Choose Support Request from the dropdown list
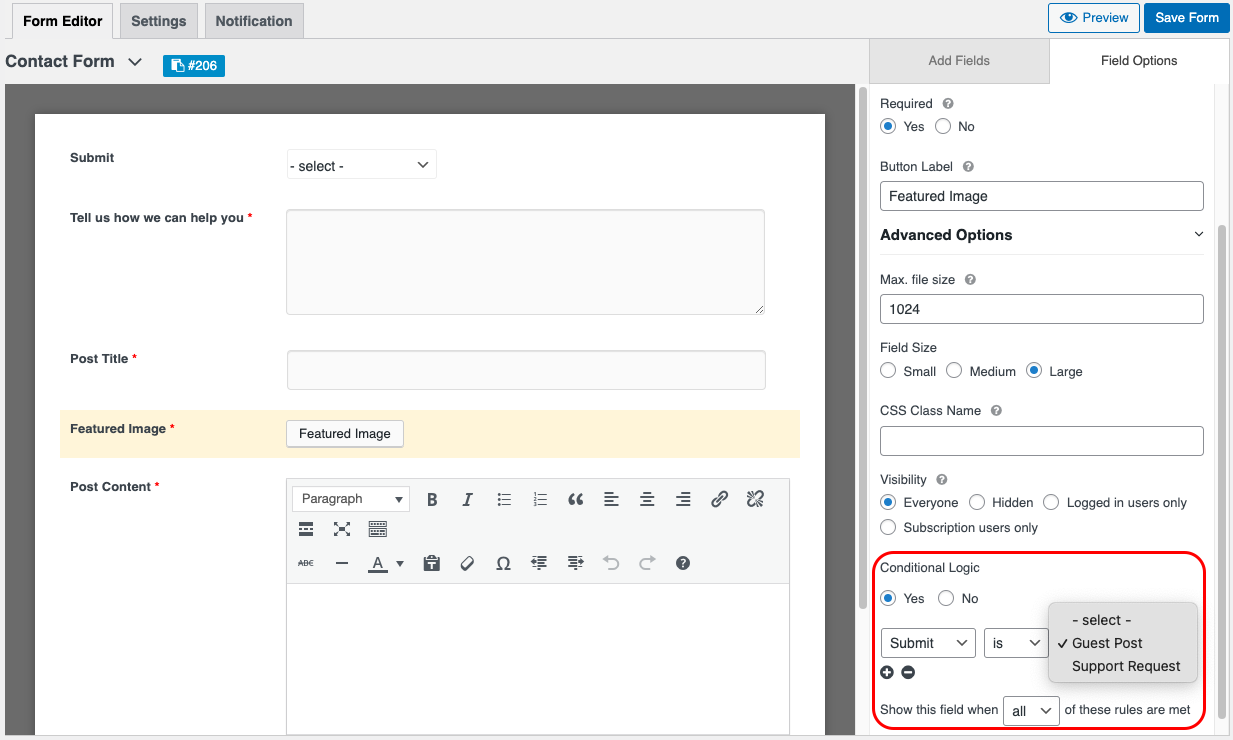The width and height of the screenshot is (1233, 740). tap(1126, 666)
